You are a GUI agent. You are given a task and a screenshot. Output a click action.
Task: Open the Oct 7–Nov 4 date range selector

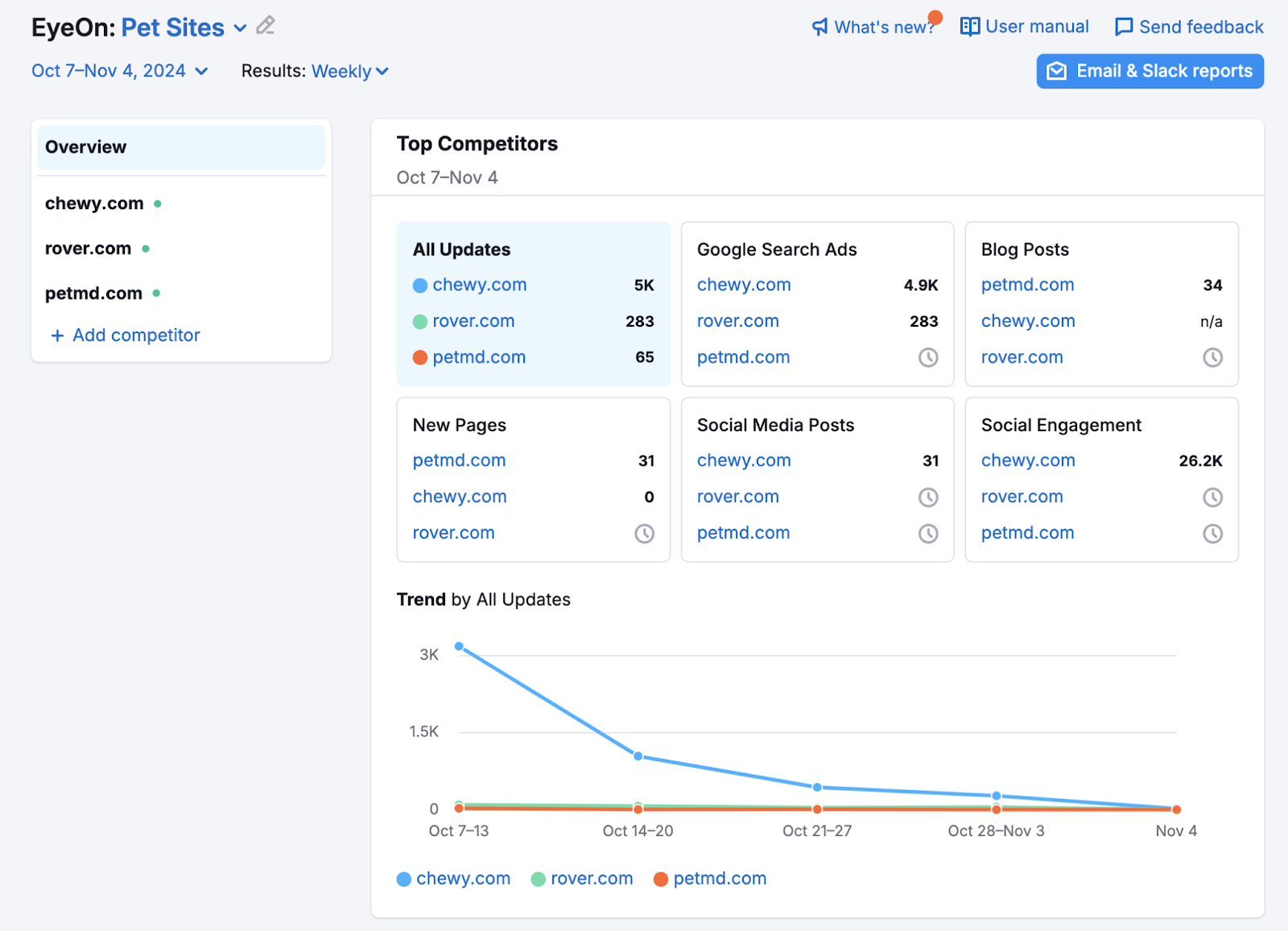pyautogui.click(x=119, y=71)
